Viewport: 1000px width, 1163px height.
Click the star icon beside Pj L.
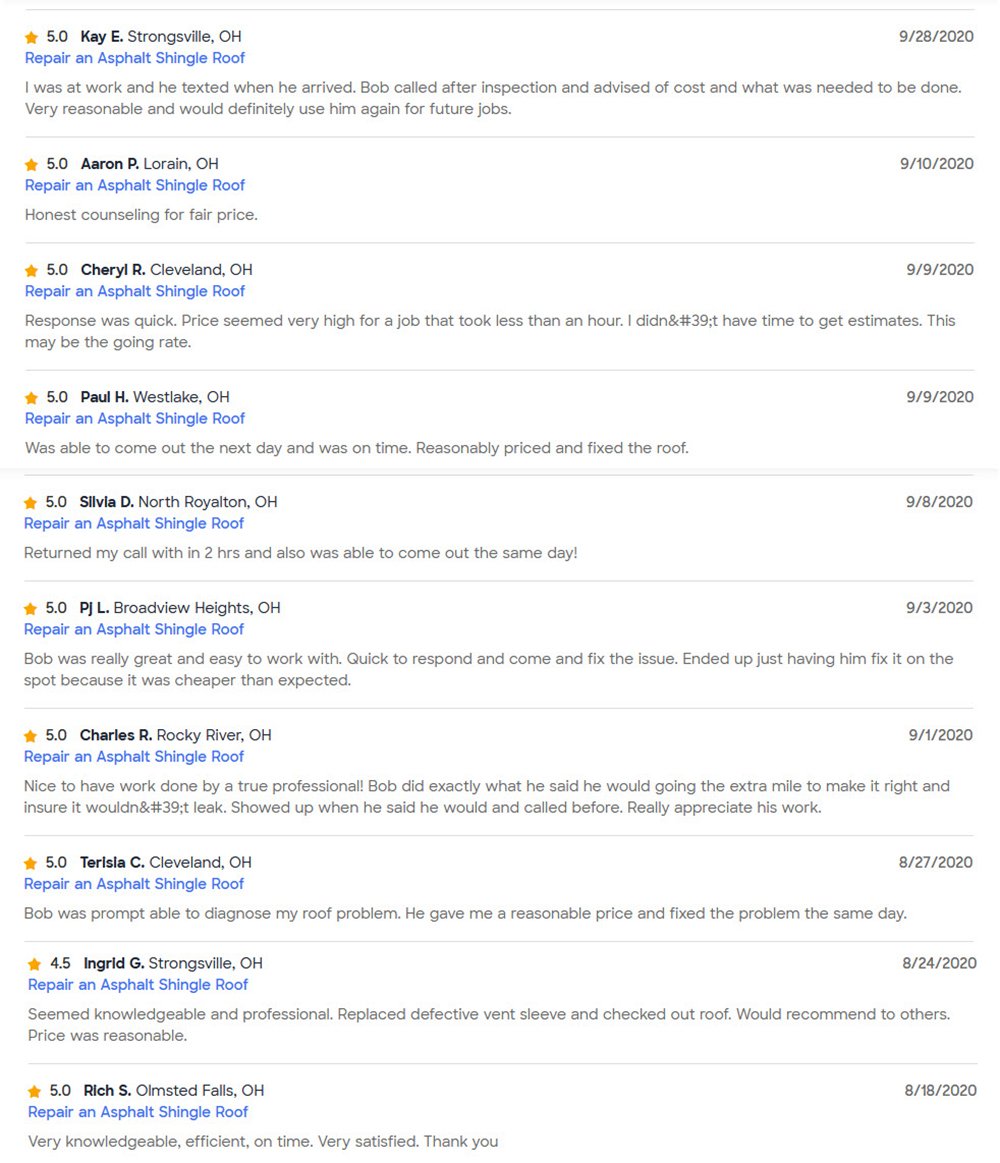click(x=30, y=609)
